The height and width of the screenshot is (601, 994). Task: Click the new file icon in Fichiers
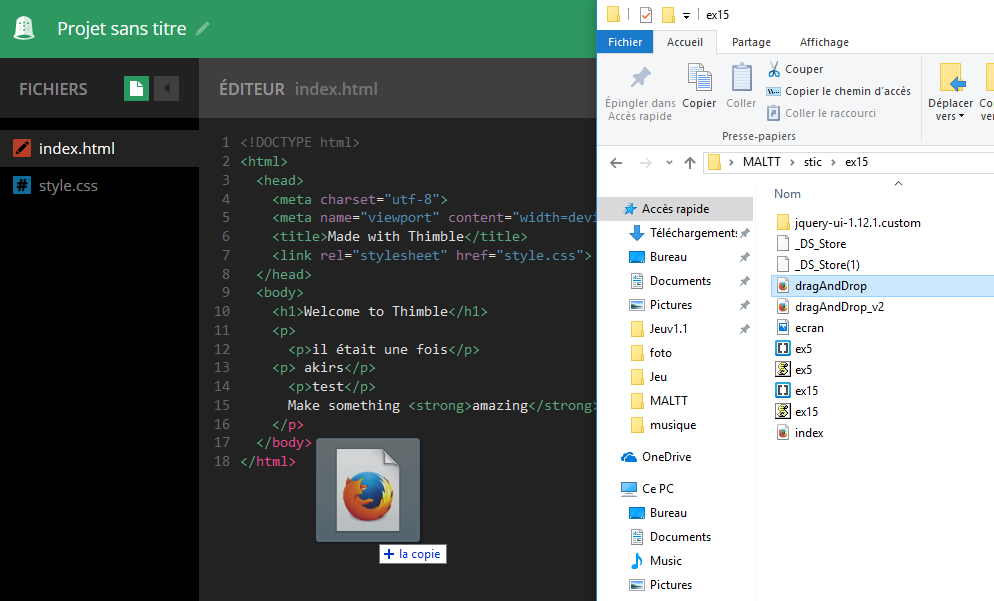136,89
